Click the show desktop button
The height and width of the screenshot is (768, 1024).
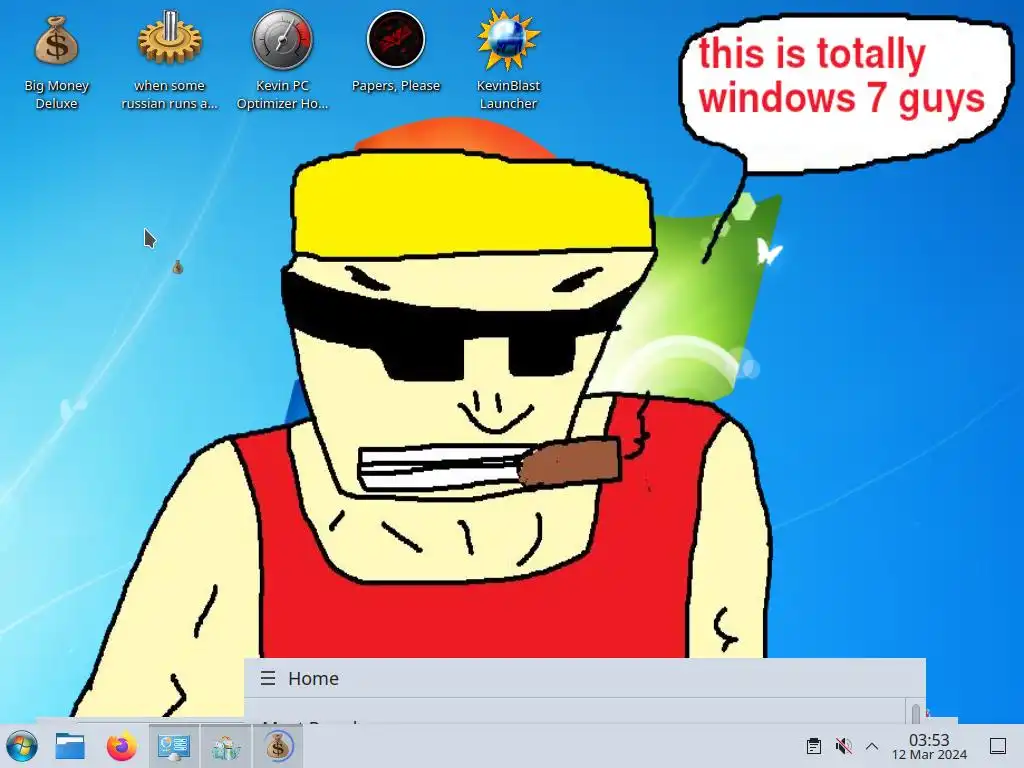pyautogui.click(x=998, y=746)
